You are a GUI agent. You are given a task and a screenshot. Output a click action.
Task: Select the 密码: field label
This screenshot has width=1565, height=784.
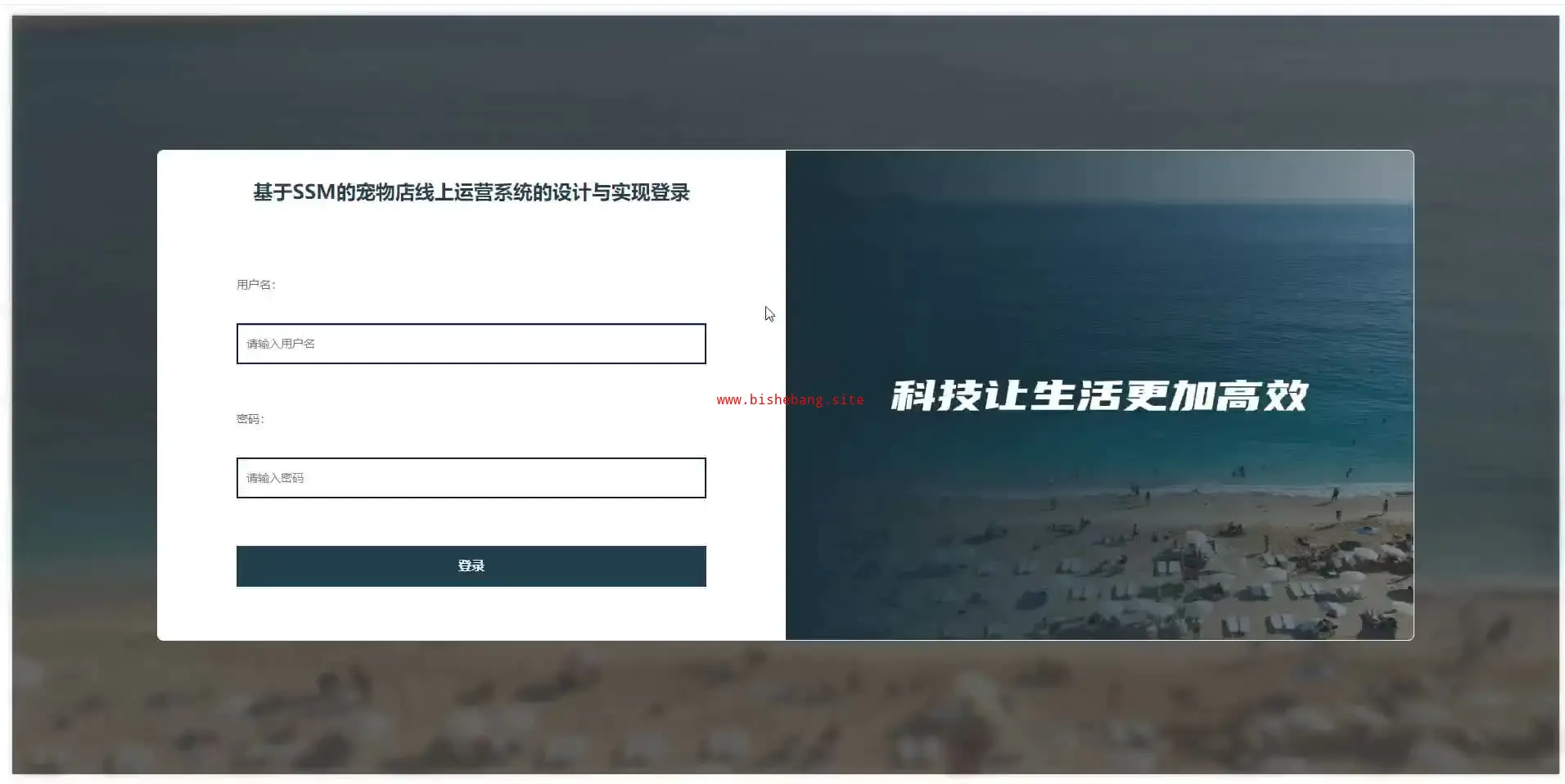(x=250, y=419)
